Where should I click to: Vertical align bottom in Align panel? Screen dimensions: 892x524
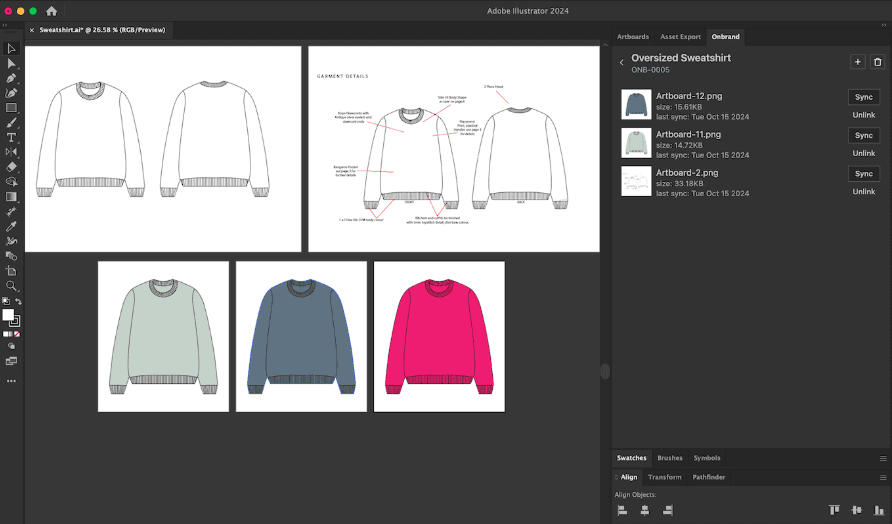[879, 510]
